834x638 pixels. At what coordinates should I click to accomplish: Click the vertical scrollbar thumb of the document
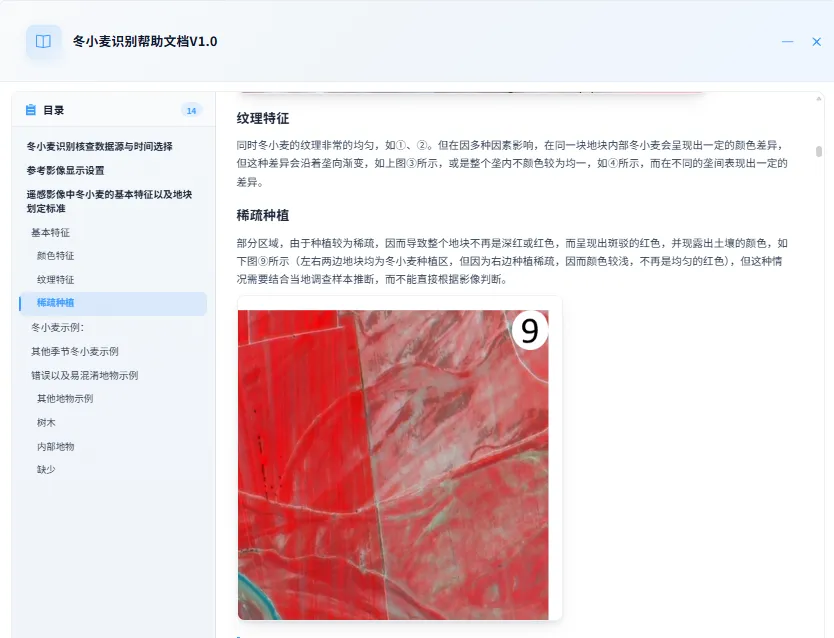coord(819,152)
